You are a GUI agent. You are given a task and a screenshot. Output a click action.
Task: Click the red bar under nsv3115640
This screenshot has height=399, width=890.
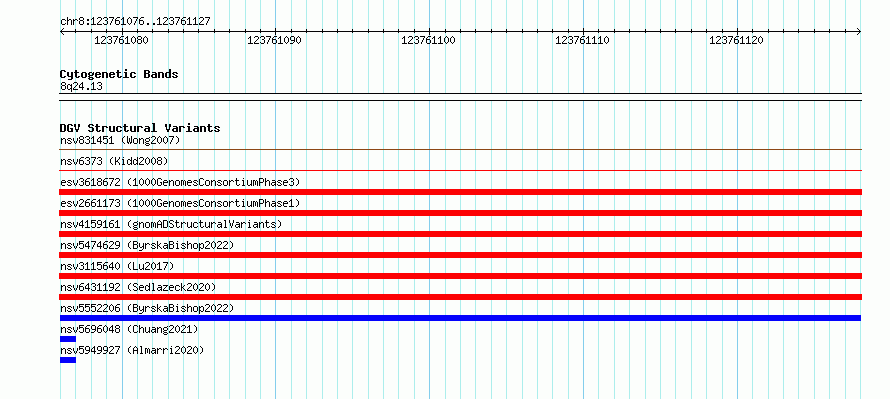click(x=460, y=276)
